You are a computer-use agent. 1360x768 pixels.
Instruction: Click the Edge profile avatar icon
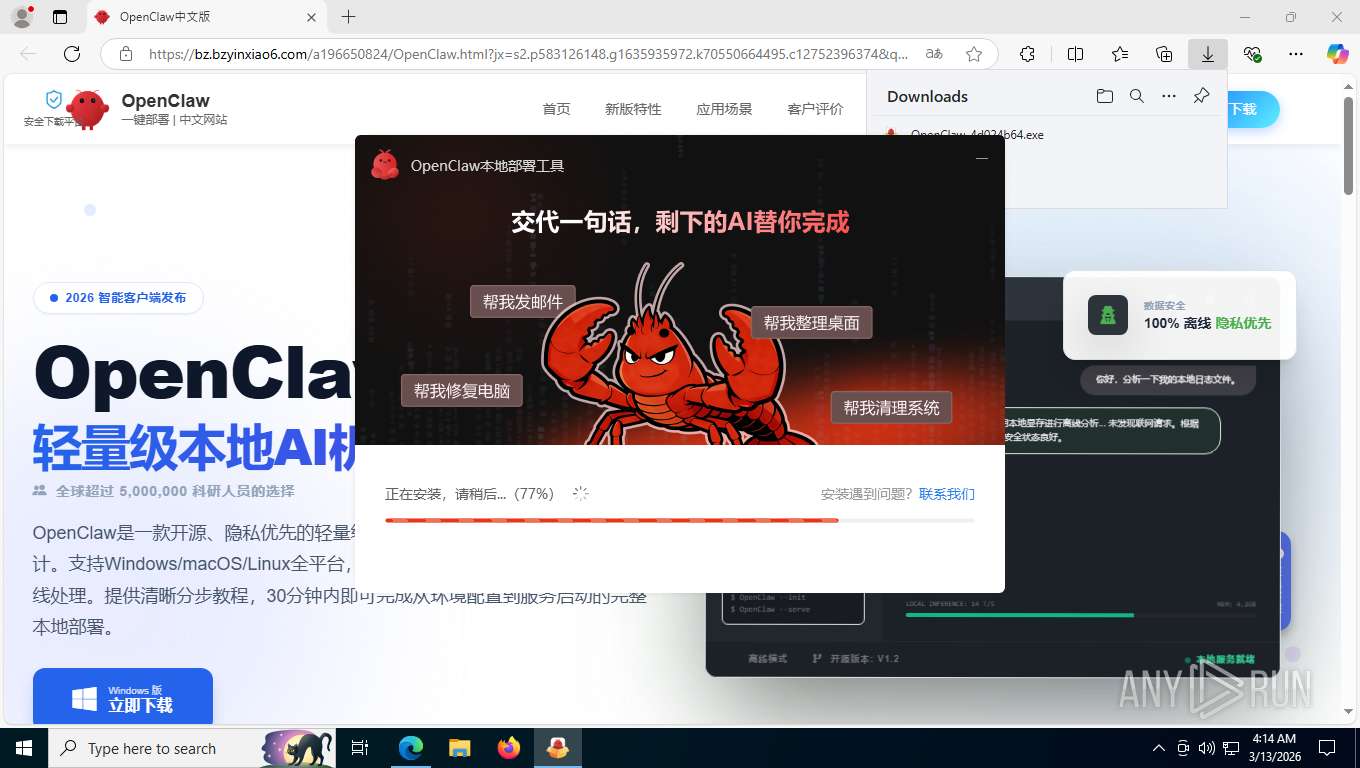coord(21,17)
